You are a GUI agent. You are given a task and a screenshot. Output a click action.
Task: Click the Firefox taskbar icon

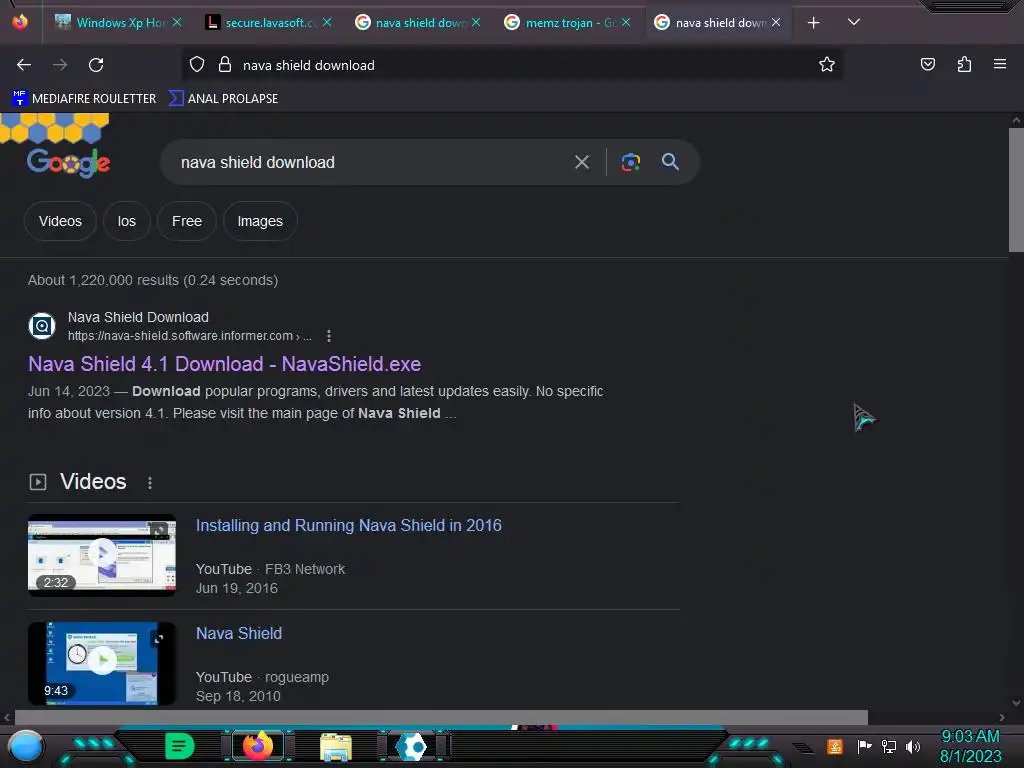click(257, 746)
